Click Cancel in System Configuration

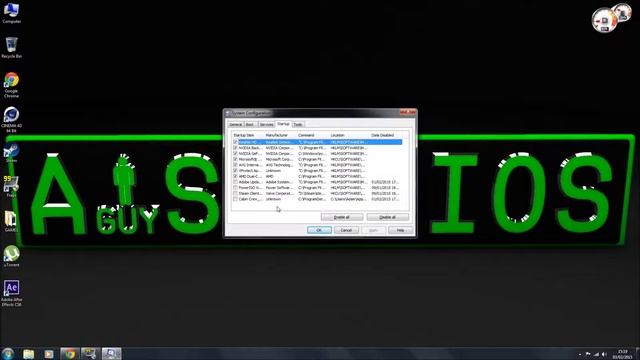coord(346,230)
